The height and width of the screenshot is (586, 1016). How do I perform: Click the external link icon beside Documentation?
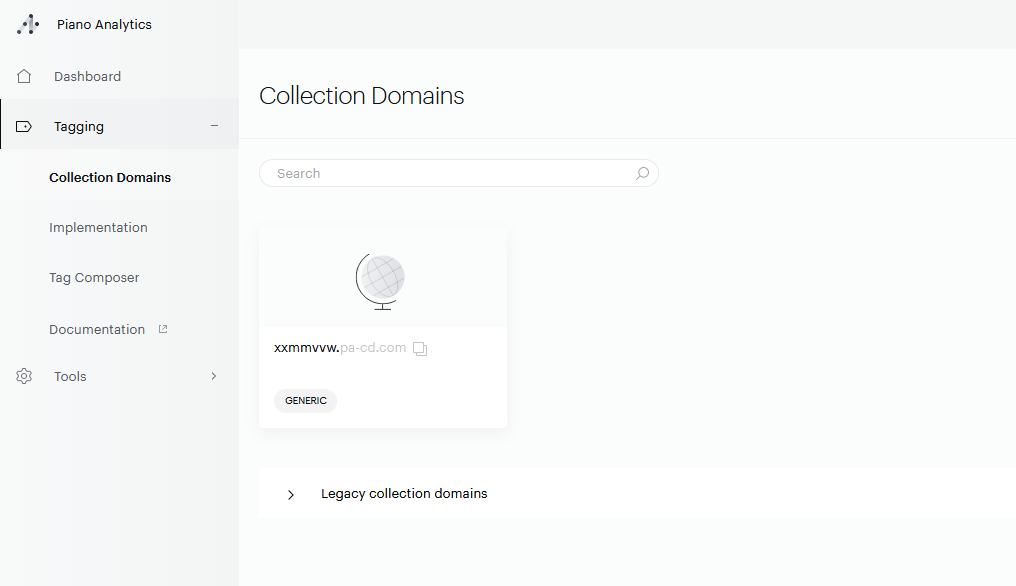click(163, 329)
